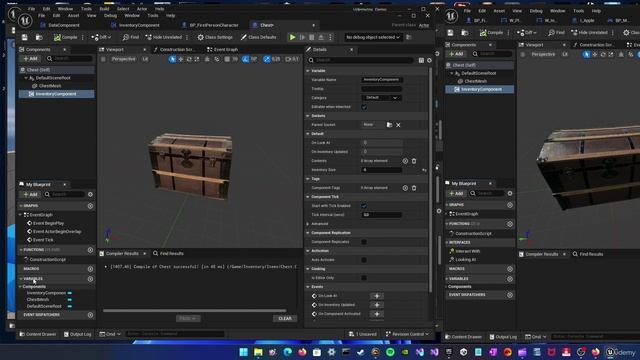
Task: Toggle ChestMesh variable visibility in My Blueprint
Action: 70,300
